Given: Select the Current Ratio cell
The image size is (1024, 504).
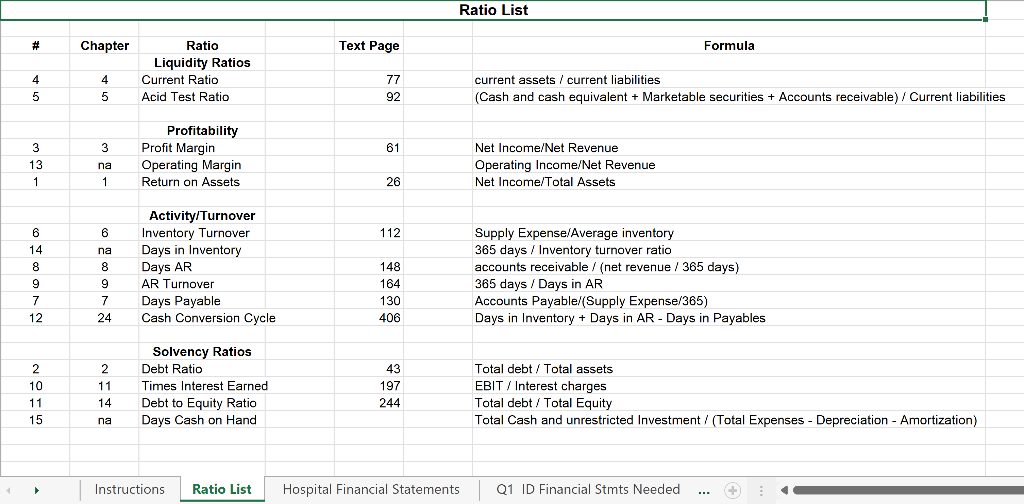Looking at the screenshot, I should 202,80.
